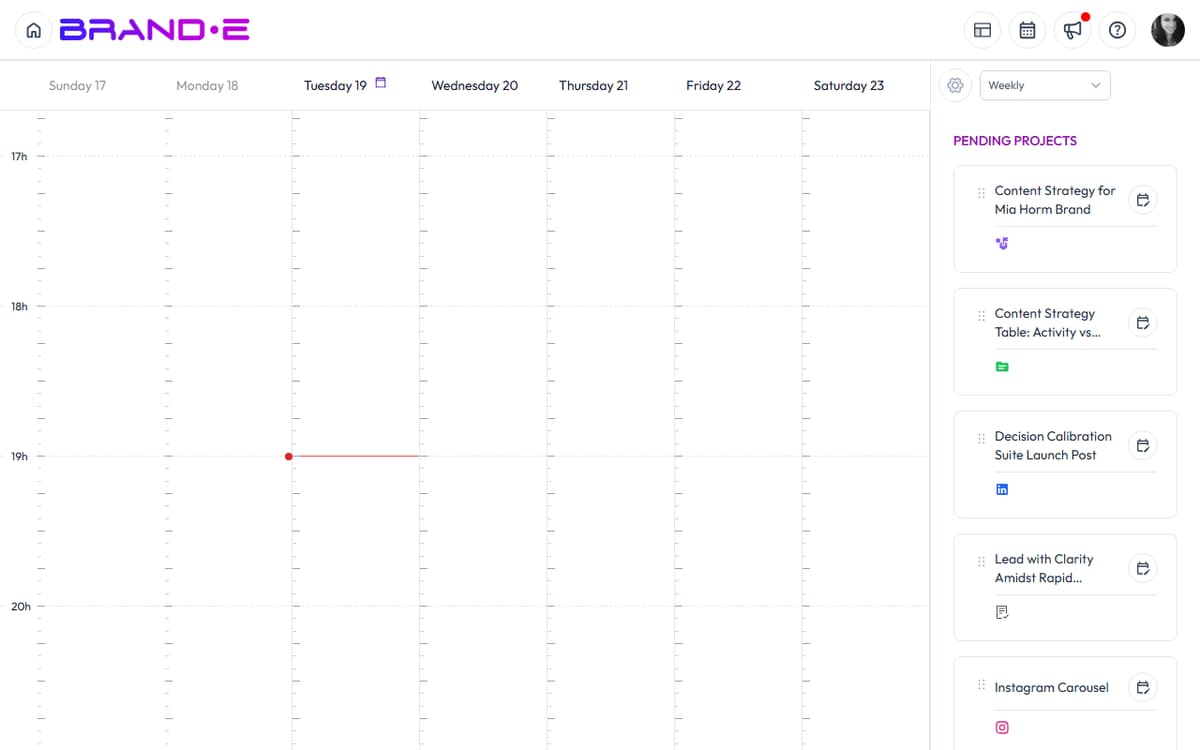1200x750 pixels.
Task: Schedule Decision Calibration Suite Launch Post
Action: pyautogui.click(x=1142, y=446)
